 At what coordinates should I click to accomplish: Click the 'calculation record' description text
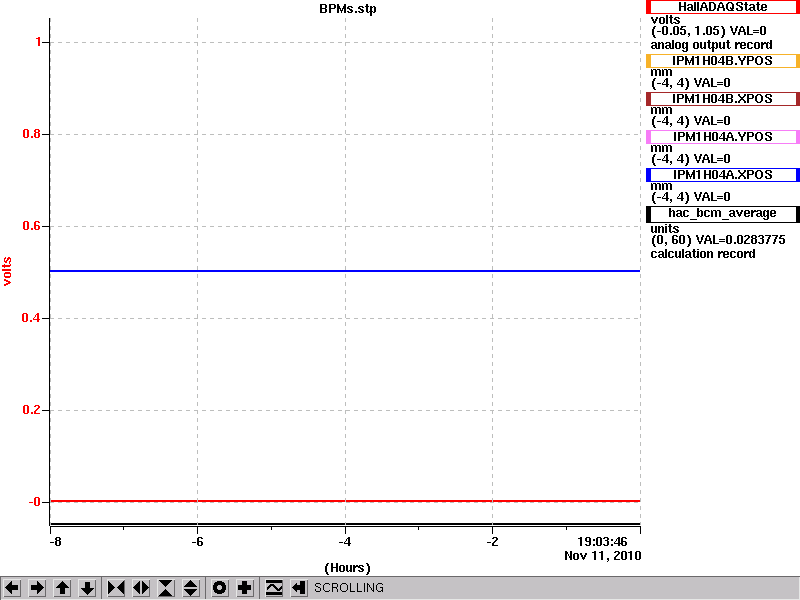[703, 254]
